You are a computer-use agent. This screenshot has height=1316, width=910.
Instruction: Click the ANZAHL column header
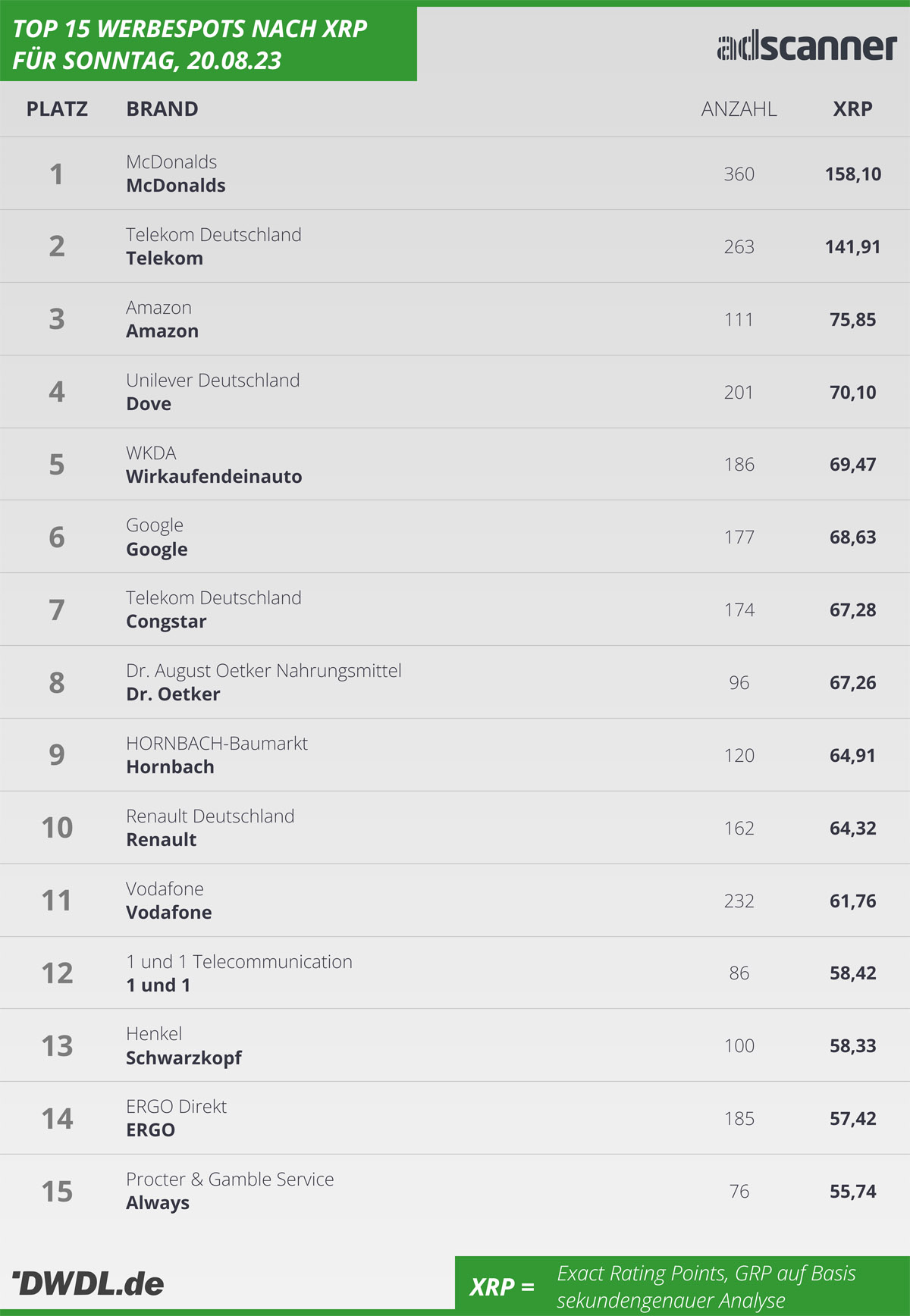(739, 109)
